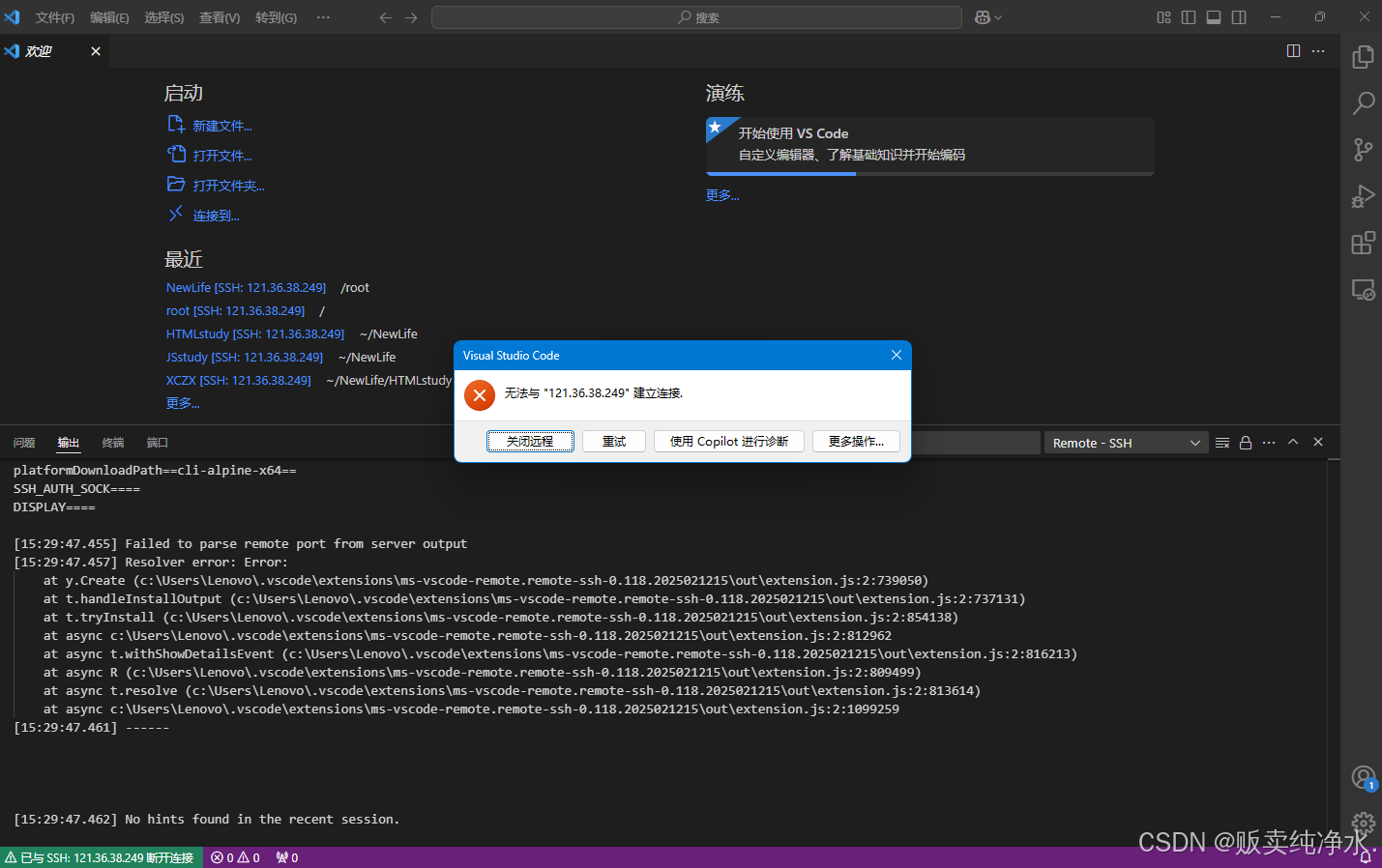
Task: Click the 连接到... link
Action: pyautogui.click(x=216, y=216)
